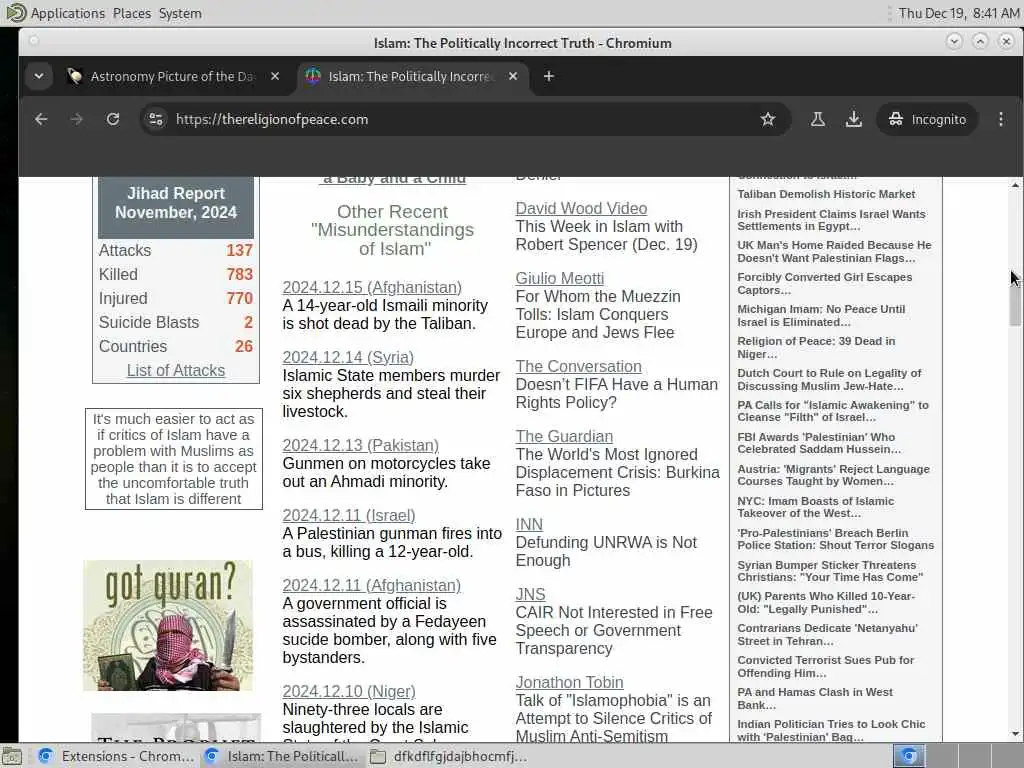The width and height of the screenshot is (1024, 768).
Task: Open the INN link
Action: 529,524
